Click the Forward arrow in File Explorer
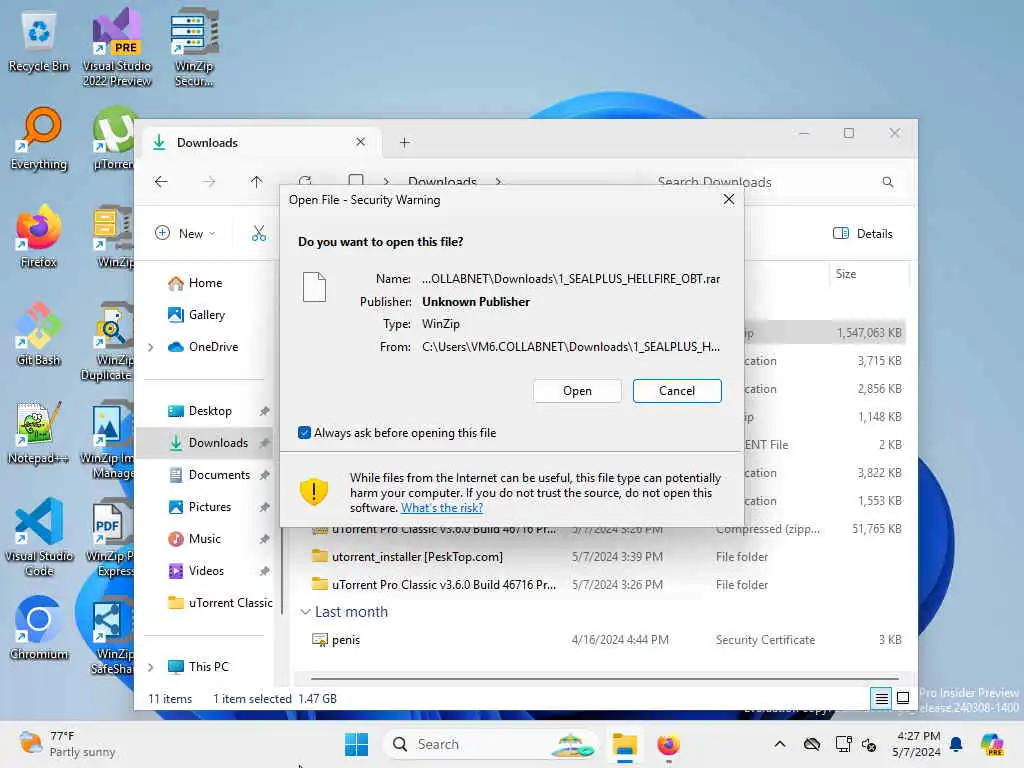 click(208, 182)
